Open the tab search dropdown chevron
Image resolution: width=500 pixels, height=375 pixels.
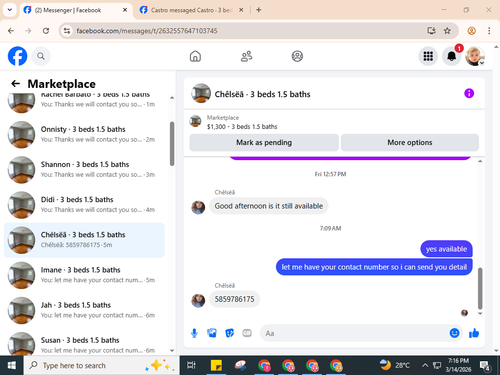(x=10, y=10)
